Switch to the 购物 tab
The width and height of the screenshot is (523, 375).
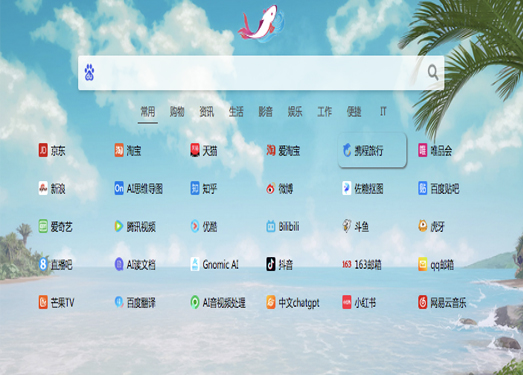coord(177,111)
